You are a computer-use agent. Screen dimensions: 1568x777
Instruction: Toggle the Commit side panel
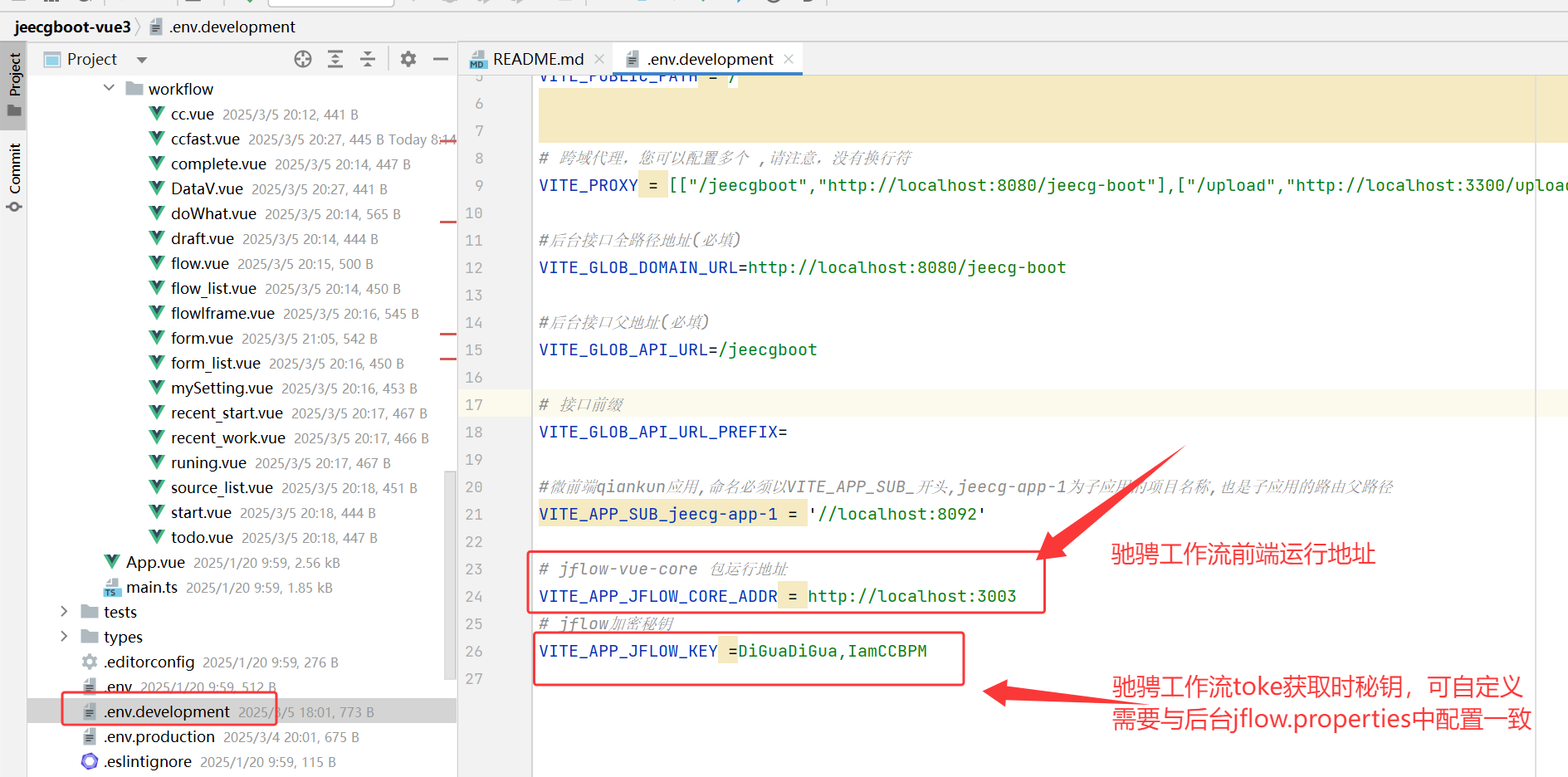pos(14,176)
